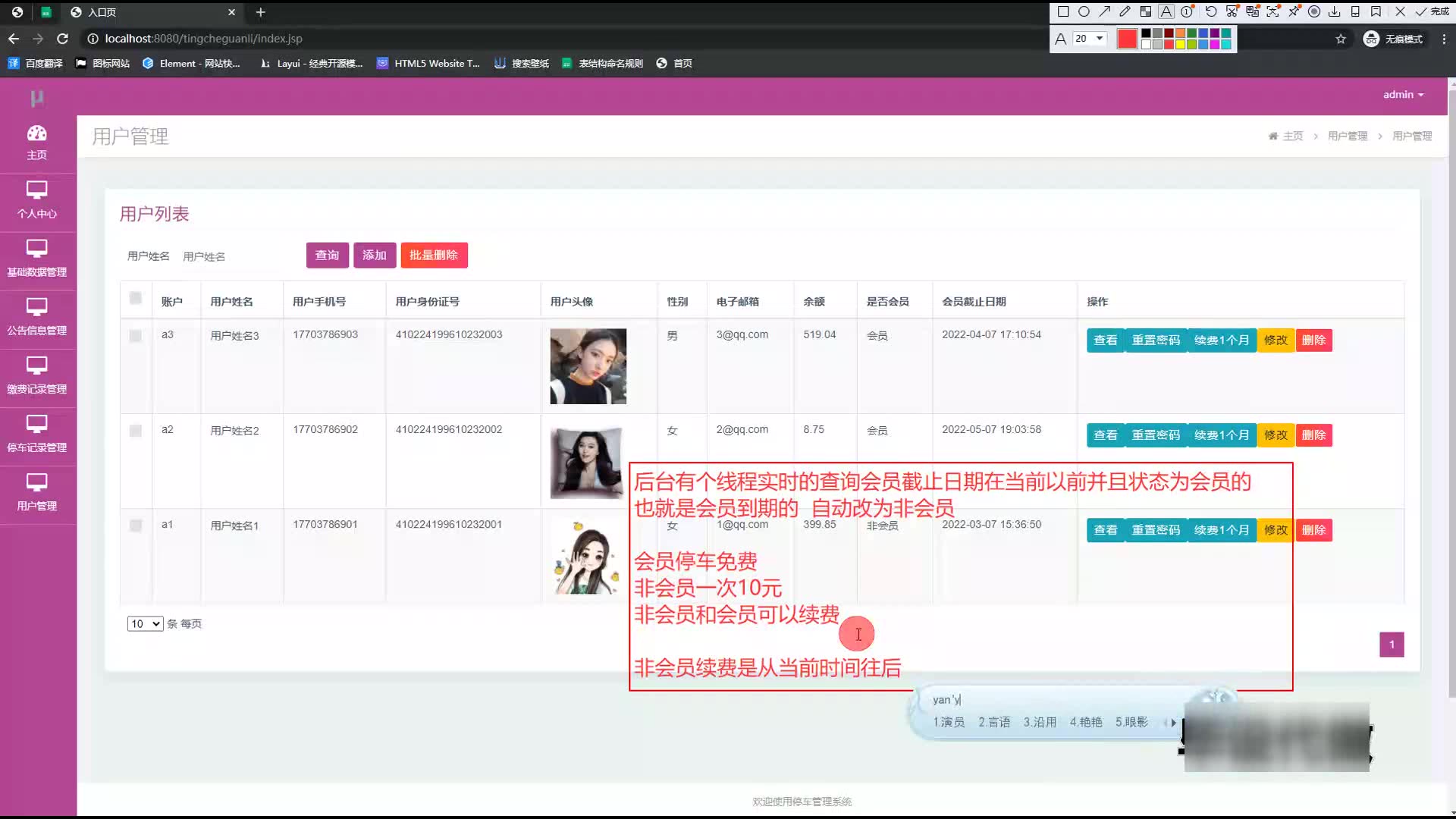
Task: Open the rows per page dropdown showing 10
Action: pyautogui.click(x=145, y=623)
